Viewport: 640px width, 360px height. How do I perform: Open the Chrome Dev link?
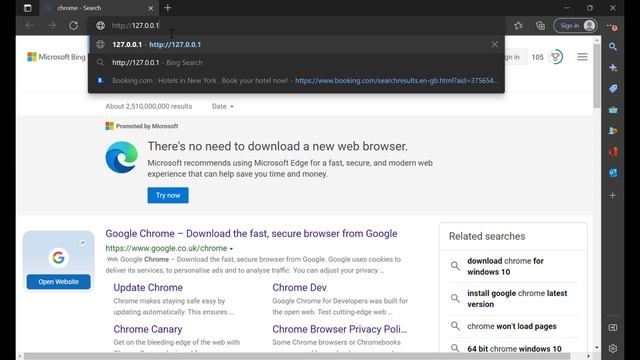click(300, 287)
